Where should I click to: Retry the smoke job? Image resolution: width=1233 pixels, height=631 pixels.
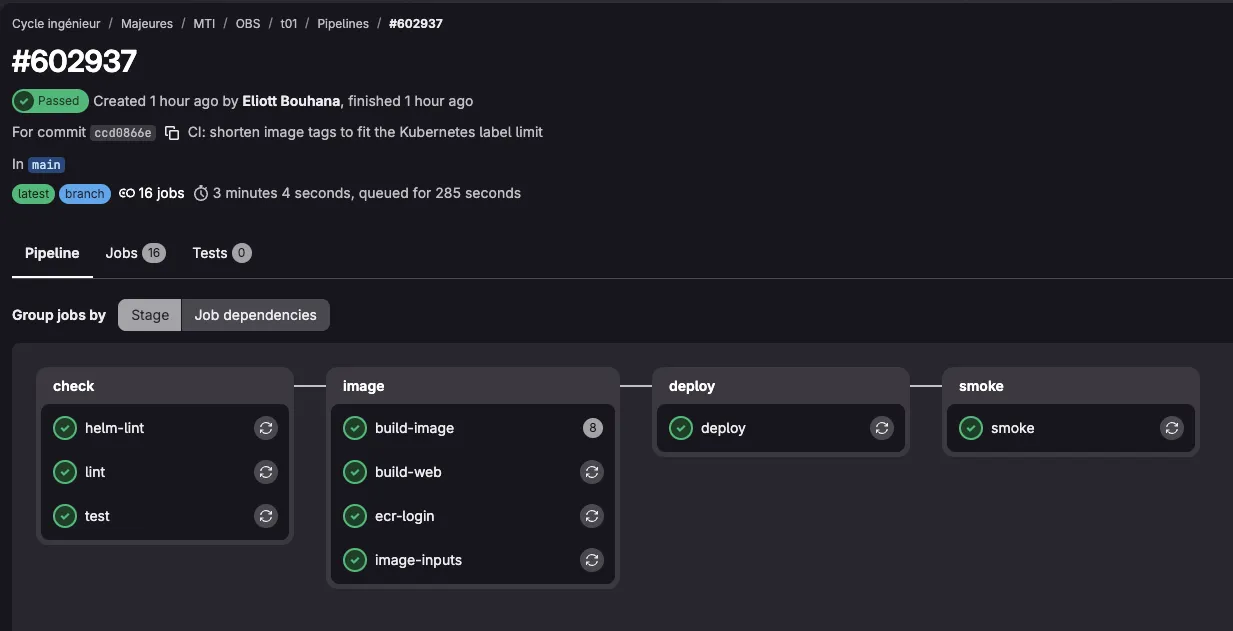point(1172,428)
